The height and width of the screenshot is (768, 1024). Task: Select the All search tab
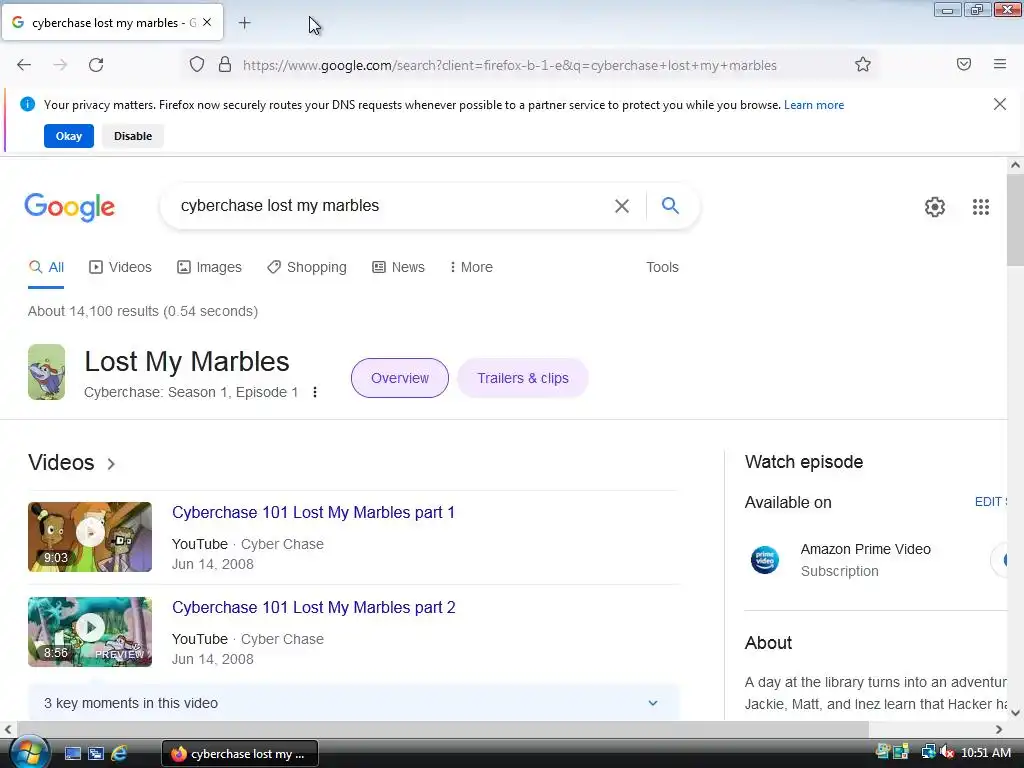coord(46,267)
